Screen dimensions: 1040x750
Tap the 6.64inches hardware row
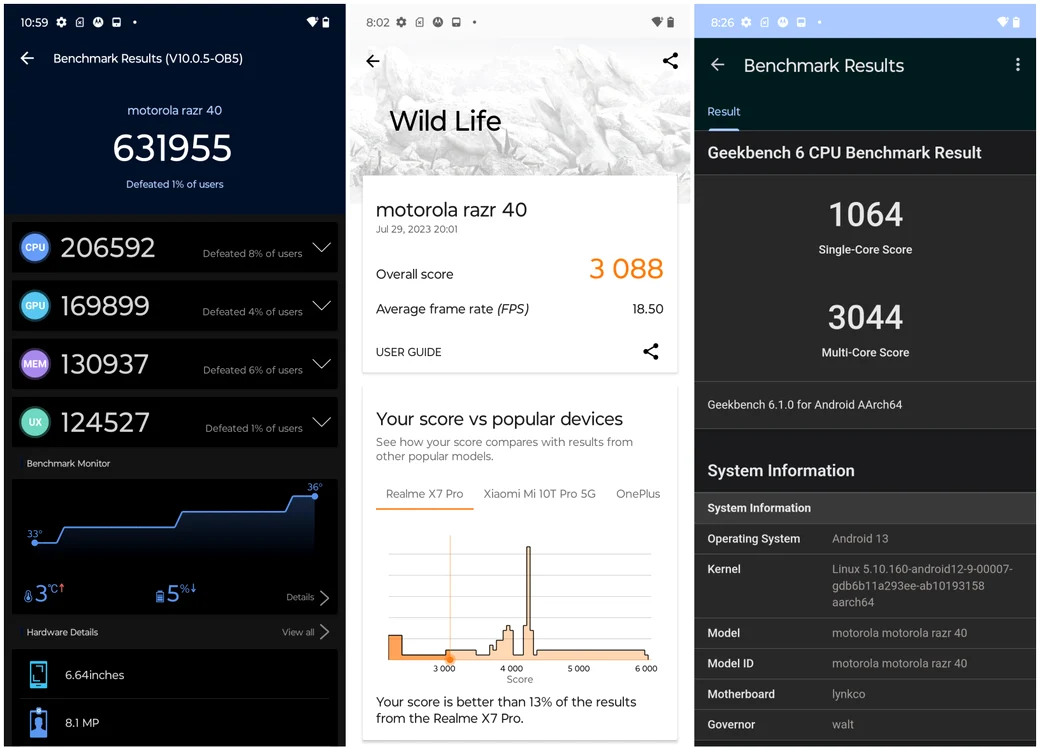(x=174, y=674)
